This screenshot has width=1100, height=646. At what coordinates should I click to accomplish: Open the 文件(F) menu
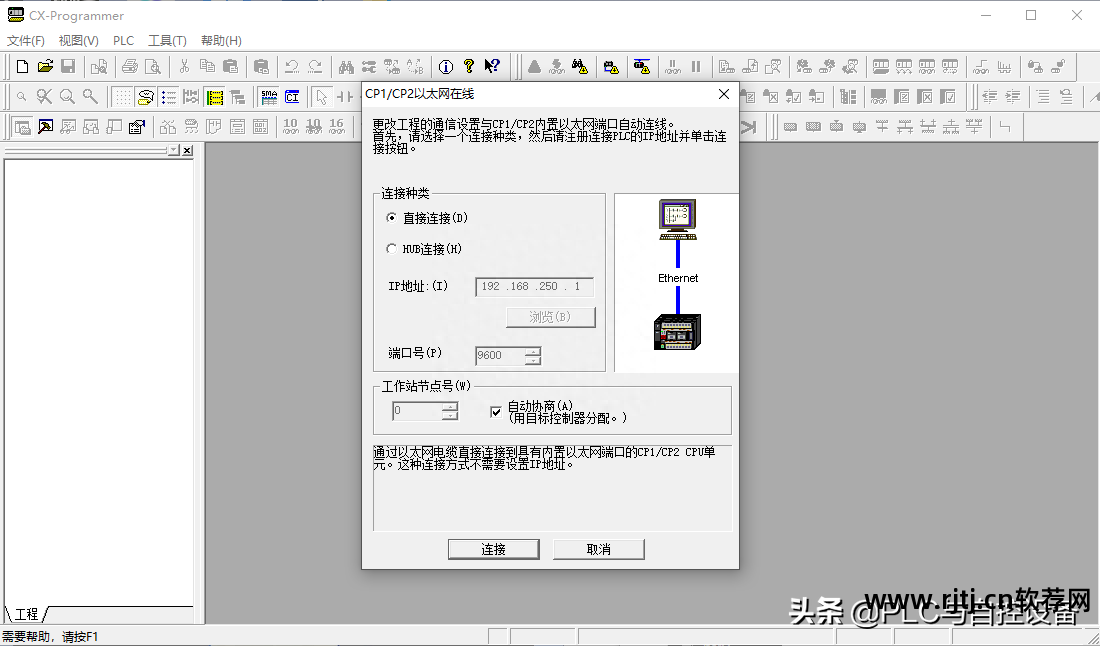(x=26, y=41)
